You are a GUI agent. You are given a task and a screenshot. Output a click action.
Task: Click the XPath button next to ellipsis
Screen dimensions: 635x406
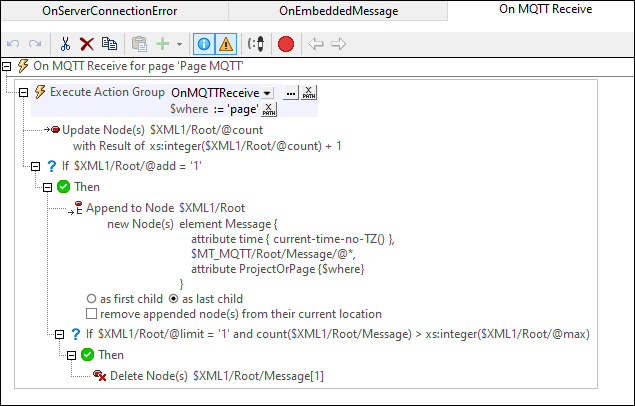[309, 92]
